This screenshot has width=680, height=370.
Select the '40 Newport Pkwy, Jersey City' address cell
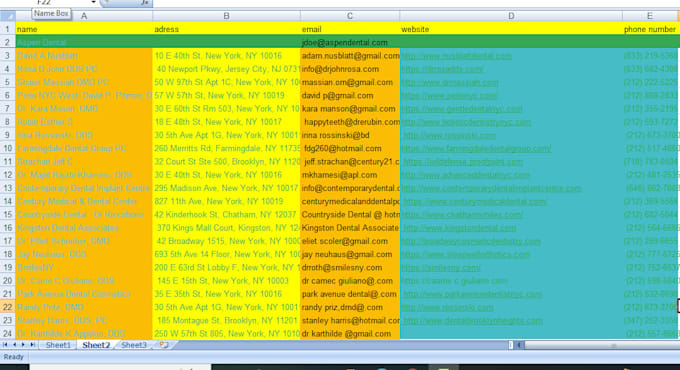(226, 69)
